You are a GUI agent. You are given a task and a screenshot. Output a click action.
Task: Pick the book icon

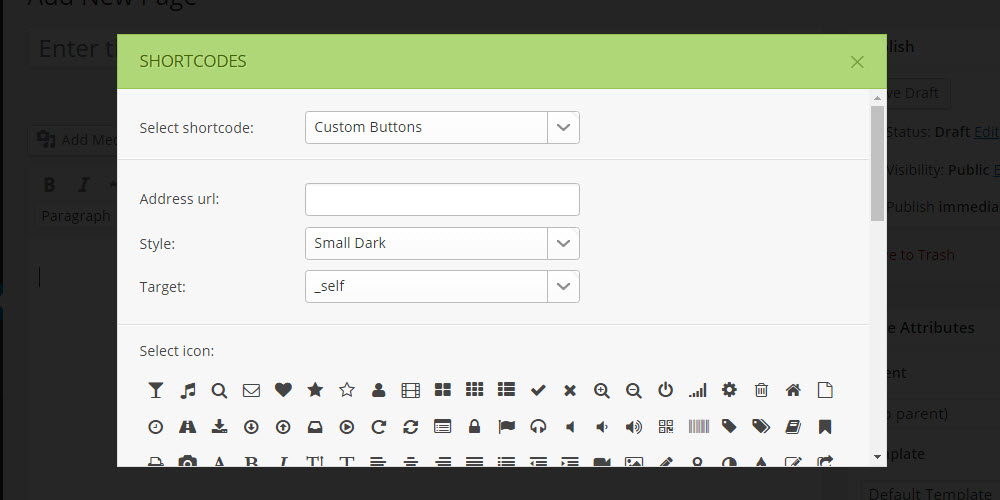pos(793,427)
